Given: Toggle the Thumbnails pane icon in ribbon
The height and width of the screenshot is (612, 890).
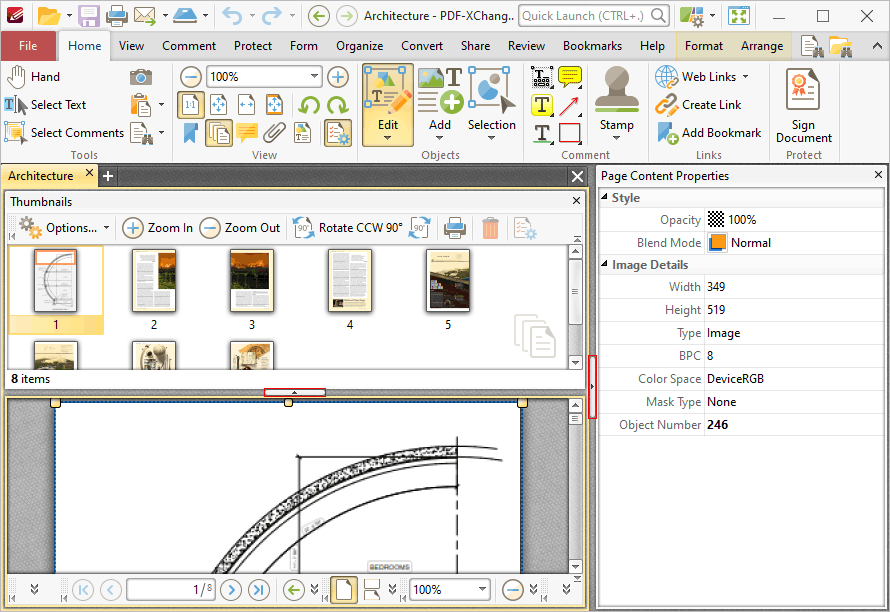Looking at the screenshot, I should (219, 133).
